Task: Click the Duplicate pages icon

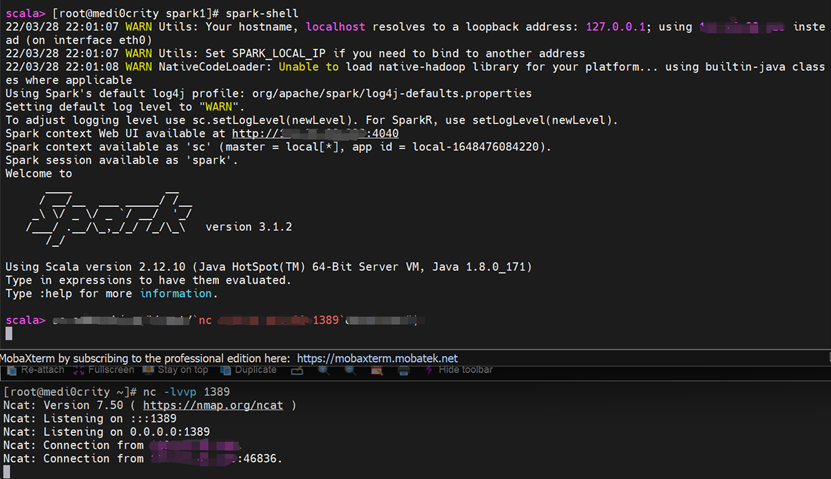Action: click(x=226, y=370)
